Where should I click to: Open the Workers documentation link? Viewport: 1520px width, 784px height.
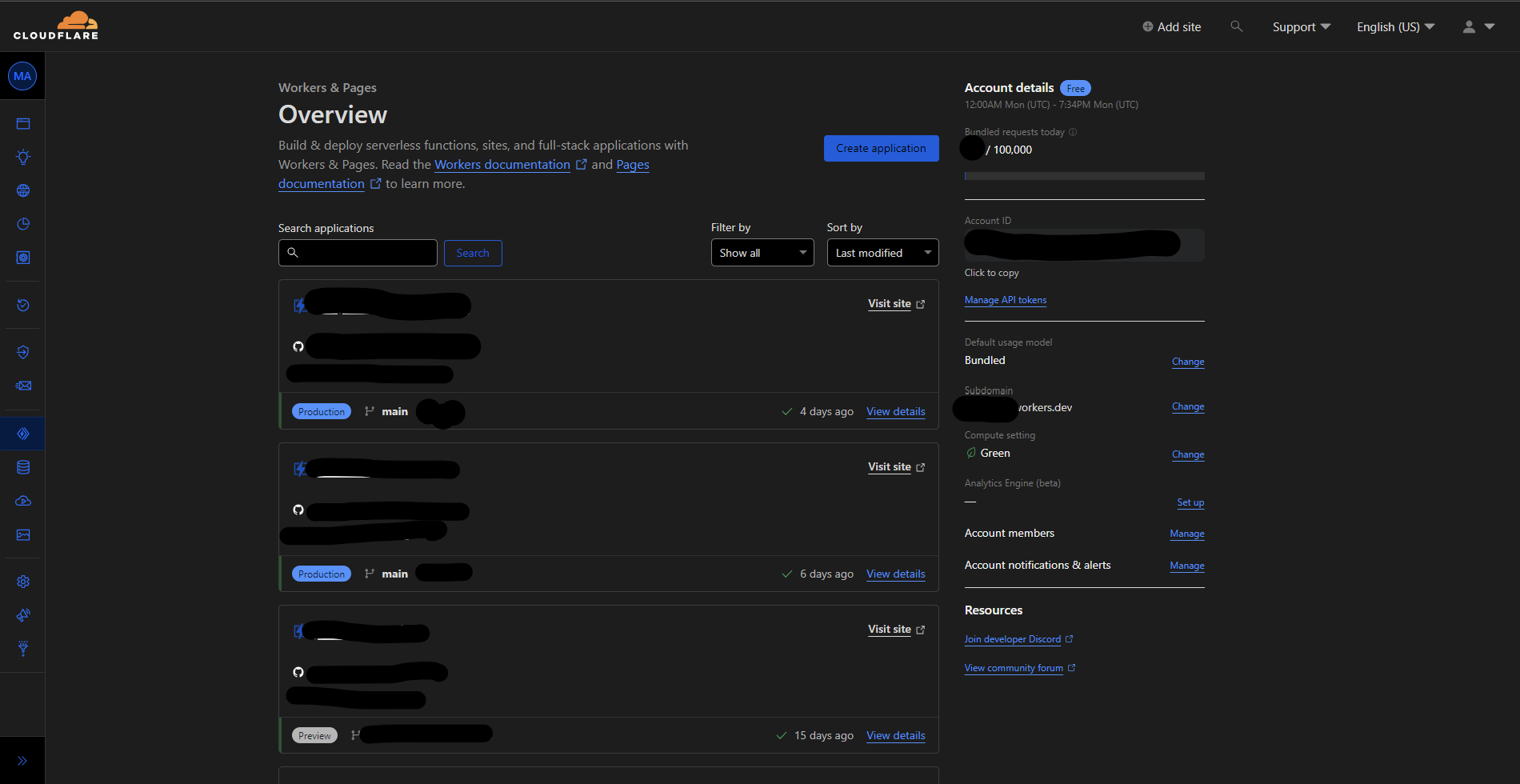pos(502,164)
